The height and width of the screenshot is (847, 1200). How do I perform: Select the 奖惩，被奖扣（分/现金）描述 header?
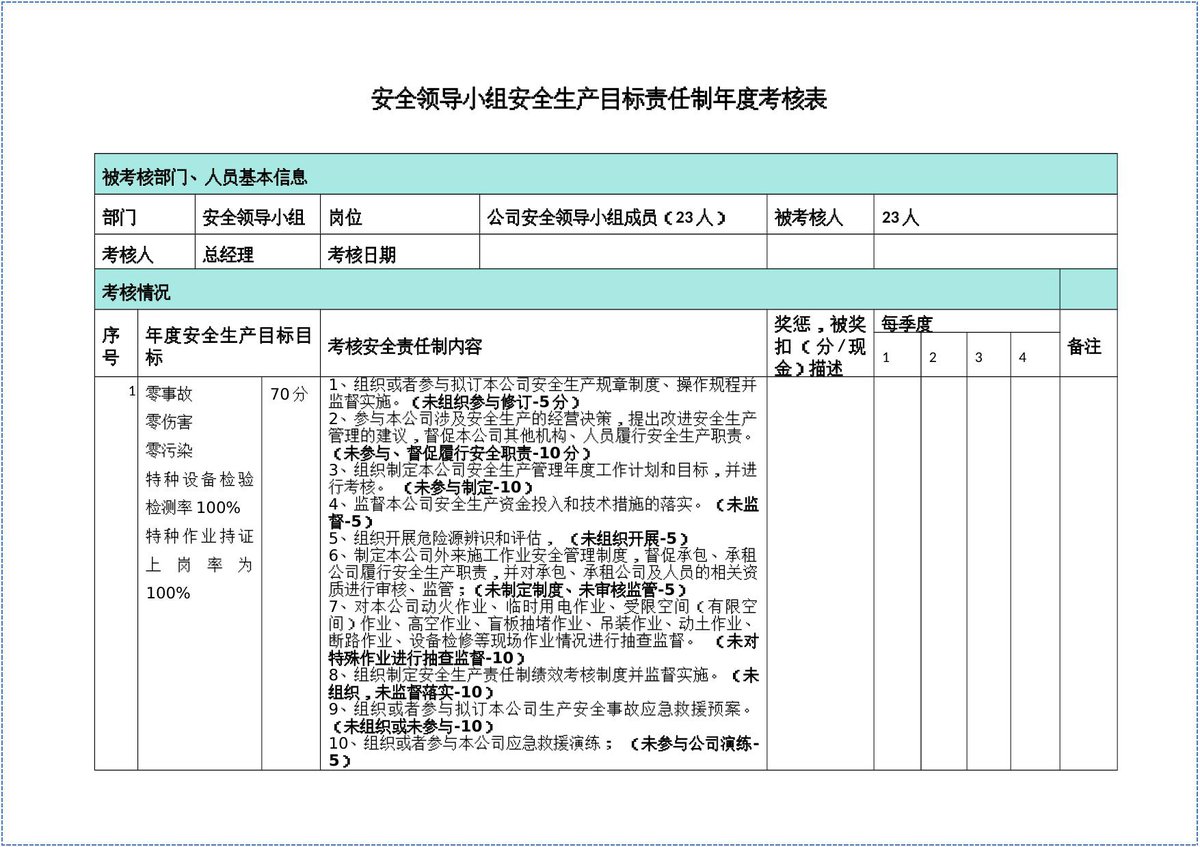coord(820,343)
